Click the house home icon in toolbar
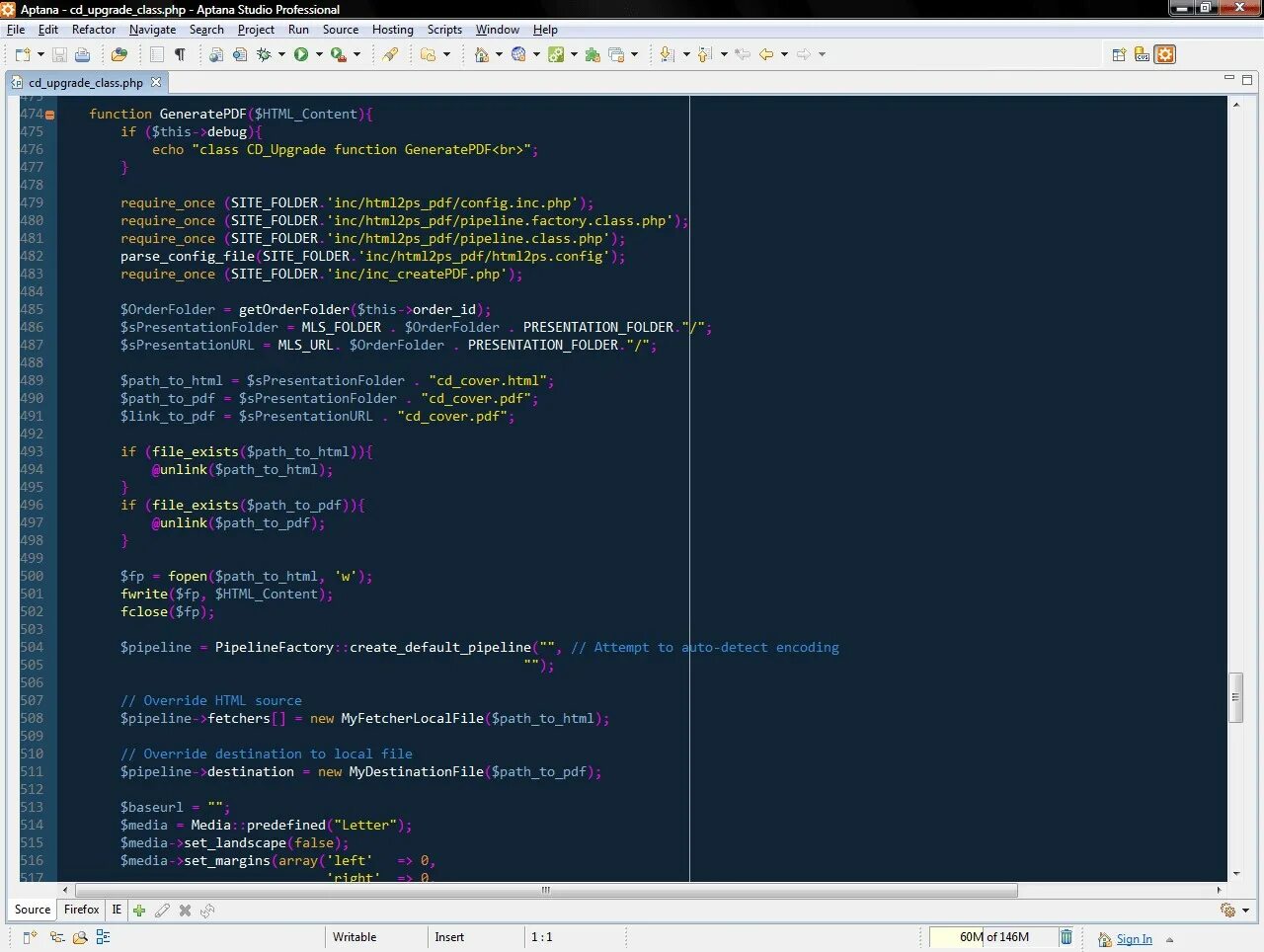The width and height of the screenshot is (1264, 952). click(482, 54)
